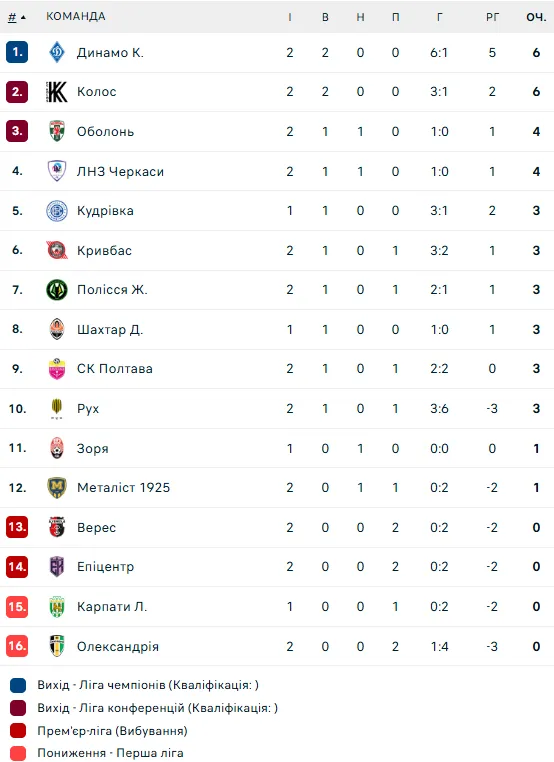Select the В wins column header
This screenshot has height=762, width=554.
tap(325, 17)
